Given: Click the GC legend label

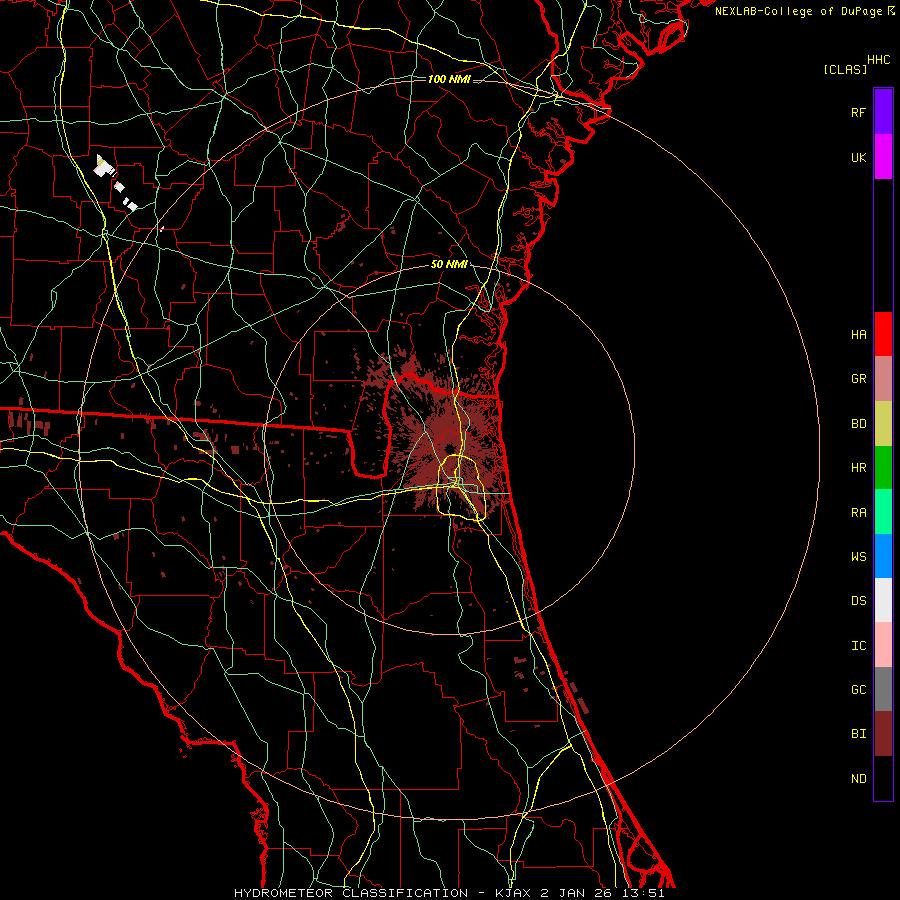Looking at the screenshot, I should 858,689.
